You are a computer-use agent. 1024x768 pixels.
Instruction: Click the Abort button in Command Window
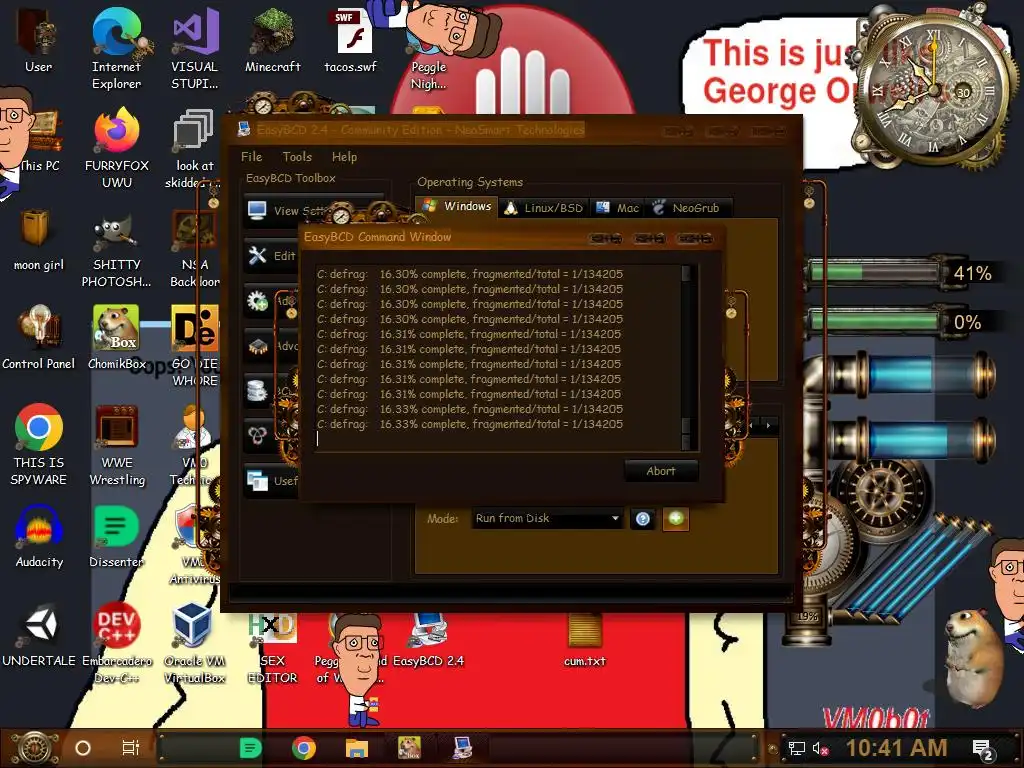click(661, 471)
